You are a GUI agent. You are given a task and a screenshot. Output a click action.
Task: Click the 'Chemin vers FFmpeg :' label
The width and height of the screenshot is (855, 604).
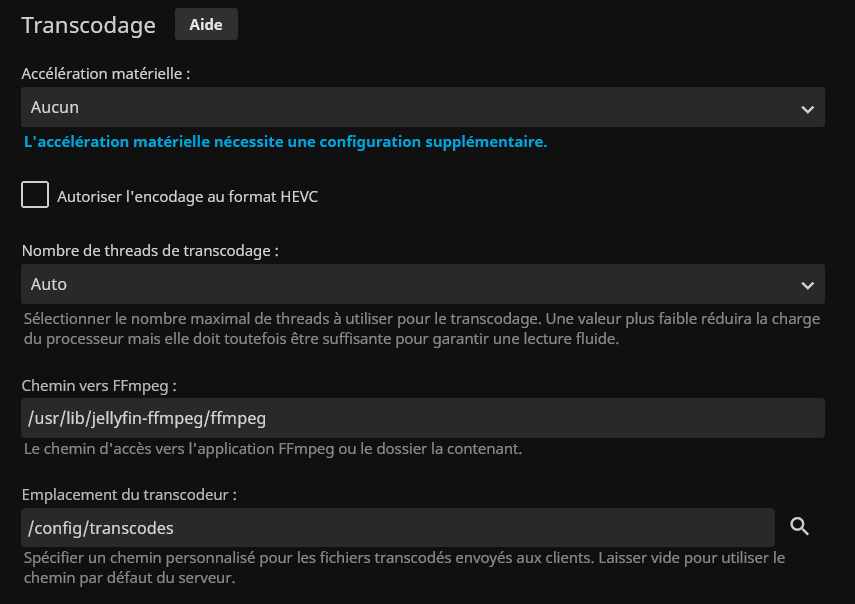point(99,385)
